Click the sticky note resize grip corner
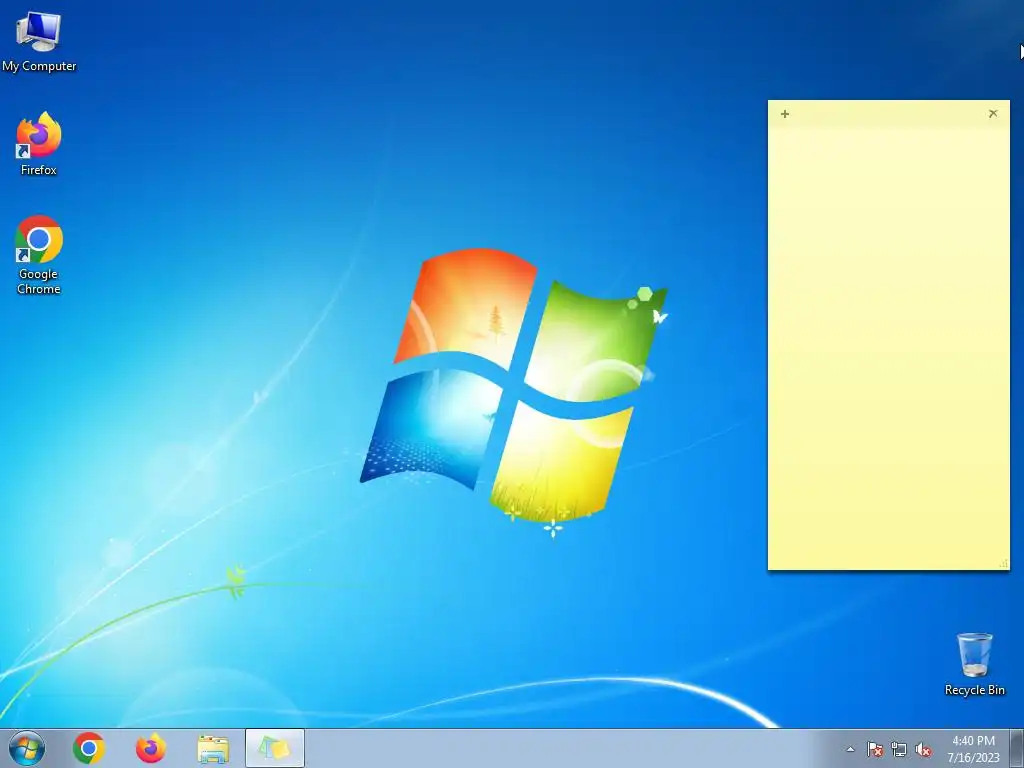The image size is (1024, 768). [1003, 564]
